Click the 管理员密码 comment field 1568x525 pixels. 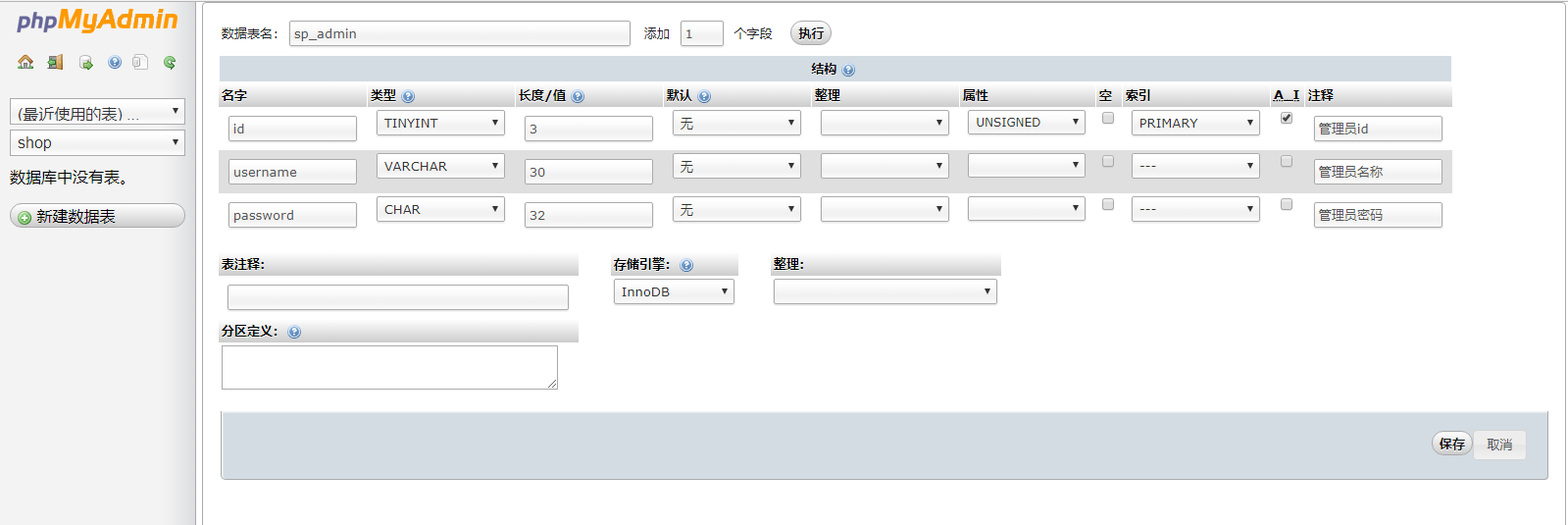point(1378,215)
